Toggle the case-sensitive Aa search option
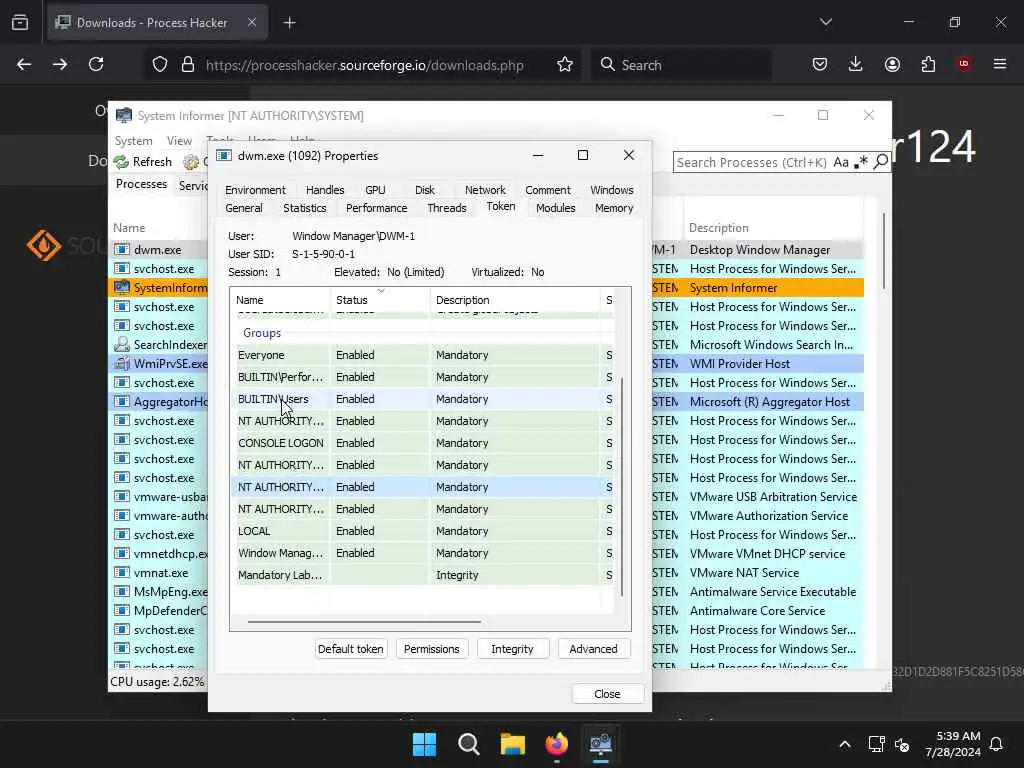Image resolution: width=1024 pixels, height=768 pixels. click(841, 162)
